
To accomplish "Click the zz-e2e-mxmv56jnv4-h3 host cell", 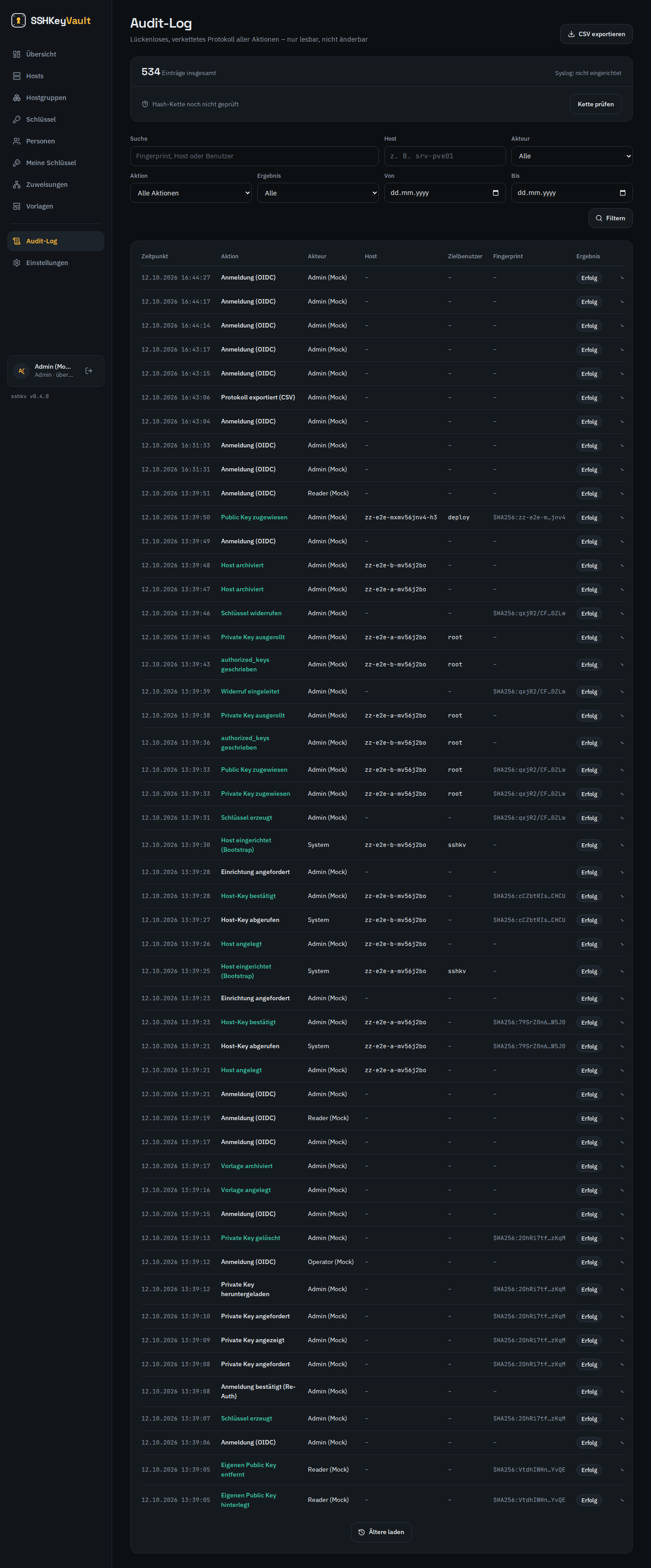I will click(x=401, y=518).
